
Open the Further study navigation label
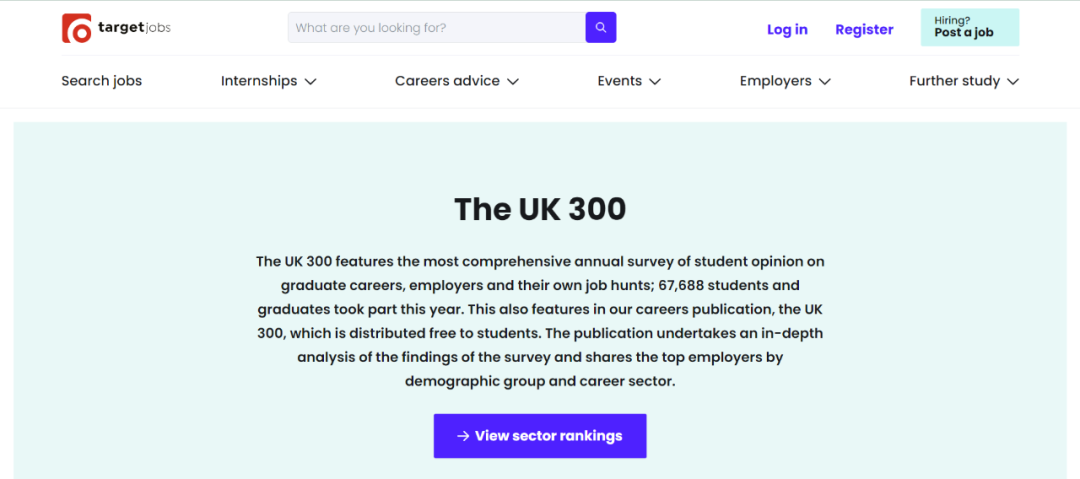pyautogui.click(x=954, y=81)
